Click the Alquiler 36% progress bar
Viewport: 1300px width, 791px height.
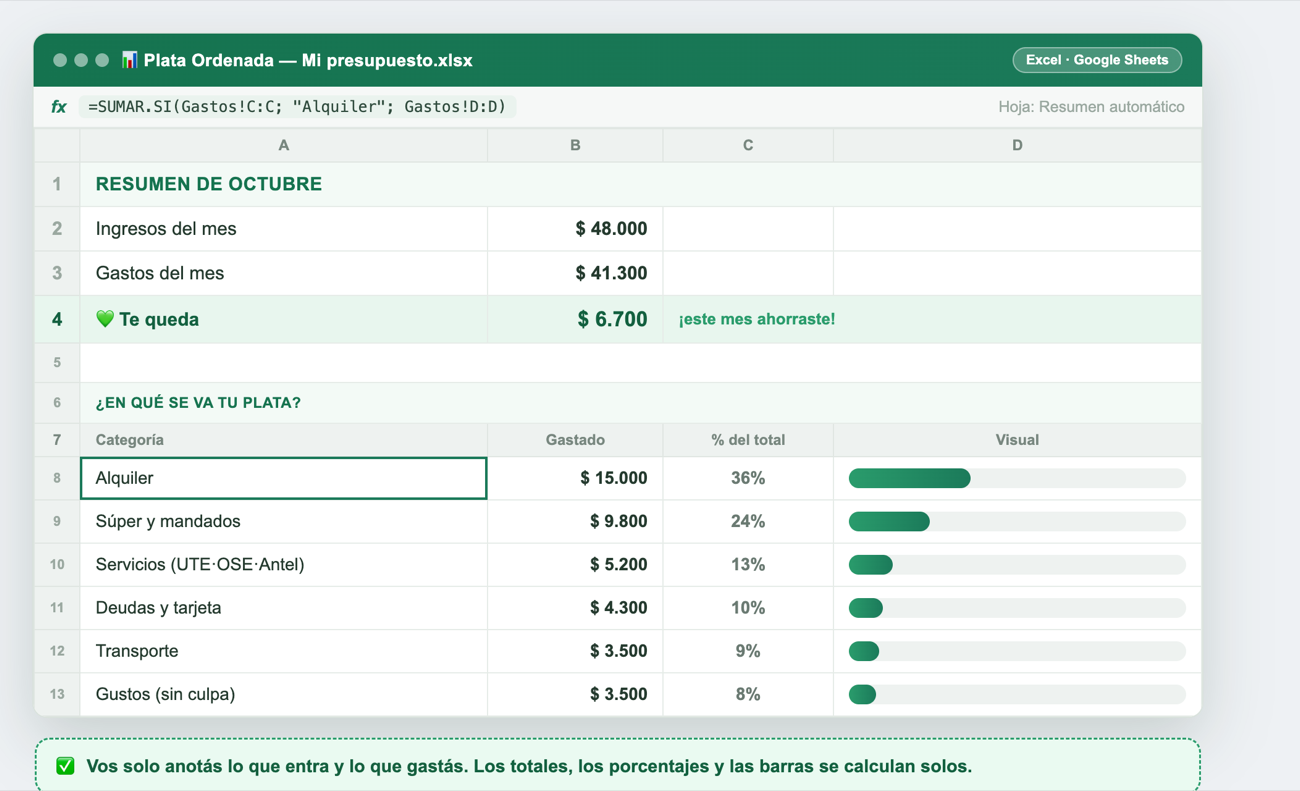coord(1017,479)
